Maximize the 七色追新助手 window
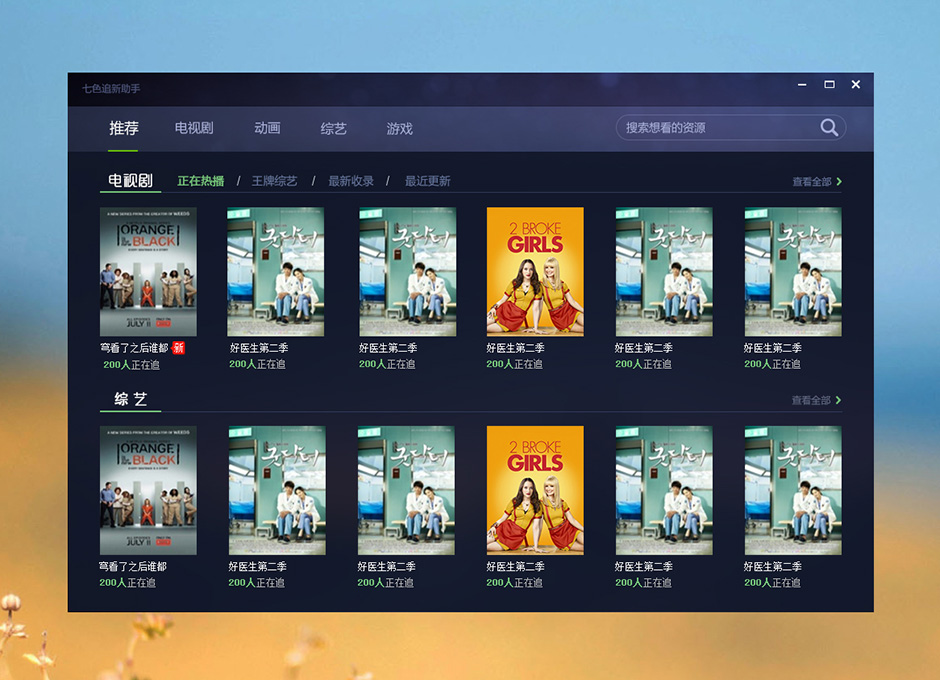Screen dimensions: 940x680 click(x=829, y=85)
